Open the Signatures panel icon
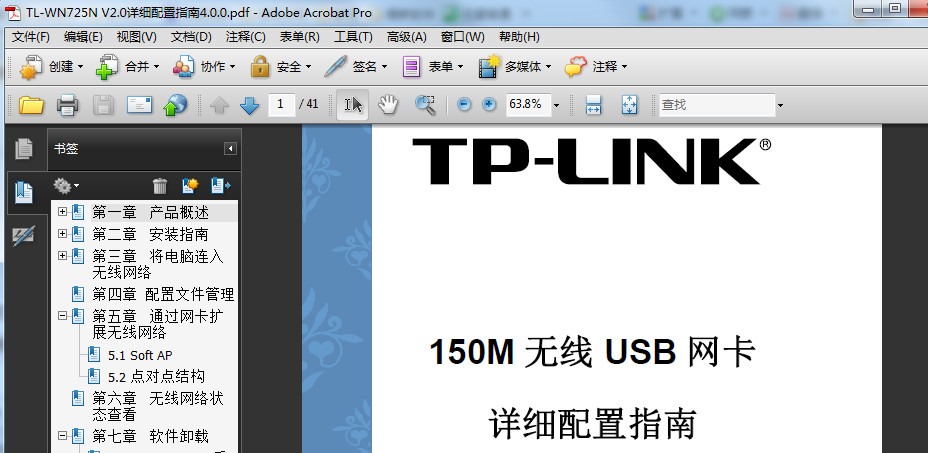The width and height of the screenshot is (928, 453). pos(24,236)
